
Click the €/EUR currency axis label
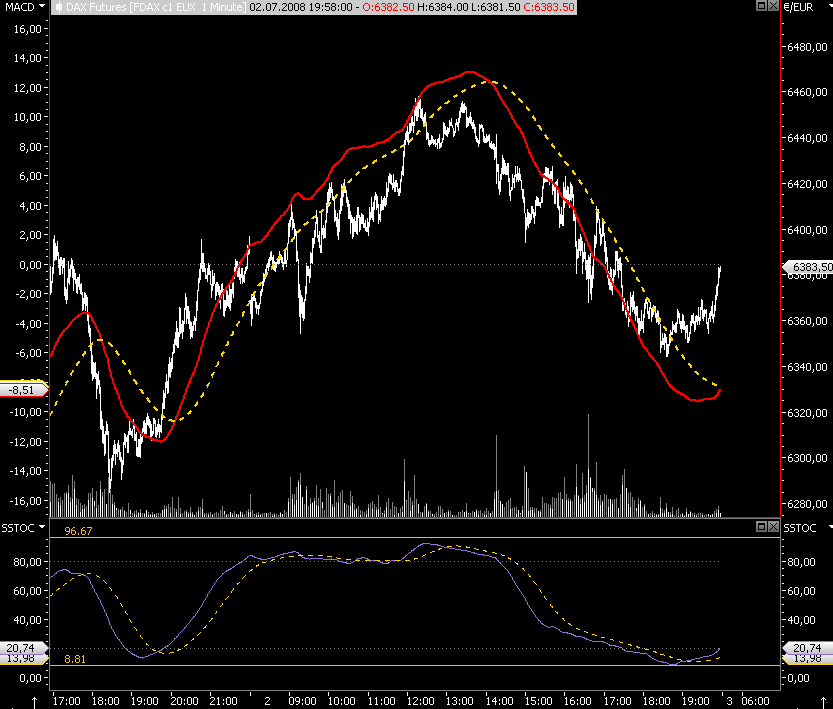[798, 7]
